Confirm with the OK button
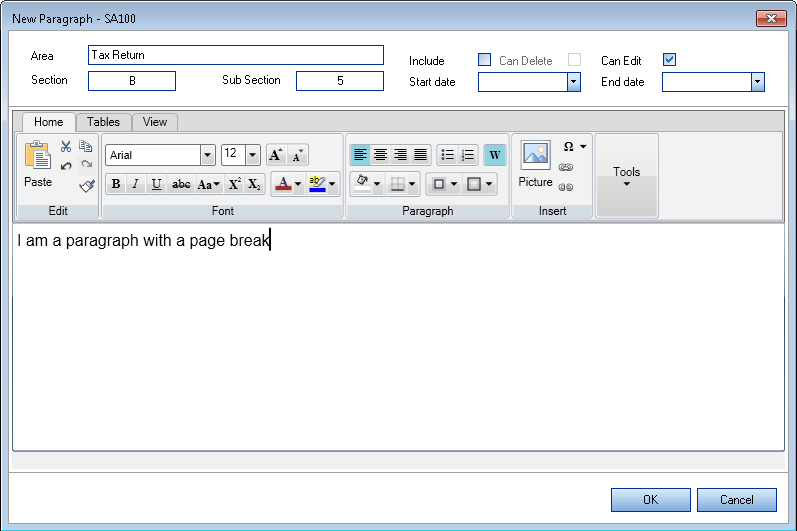 pyautogui.click(x=651, y=499)
